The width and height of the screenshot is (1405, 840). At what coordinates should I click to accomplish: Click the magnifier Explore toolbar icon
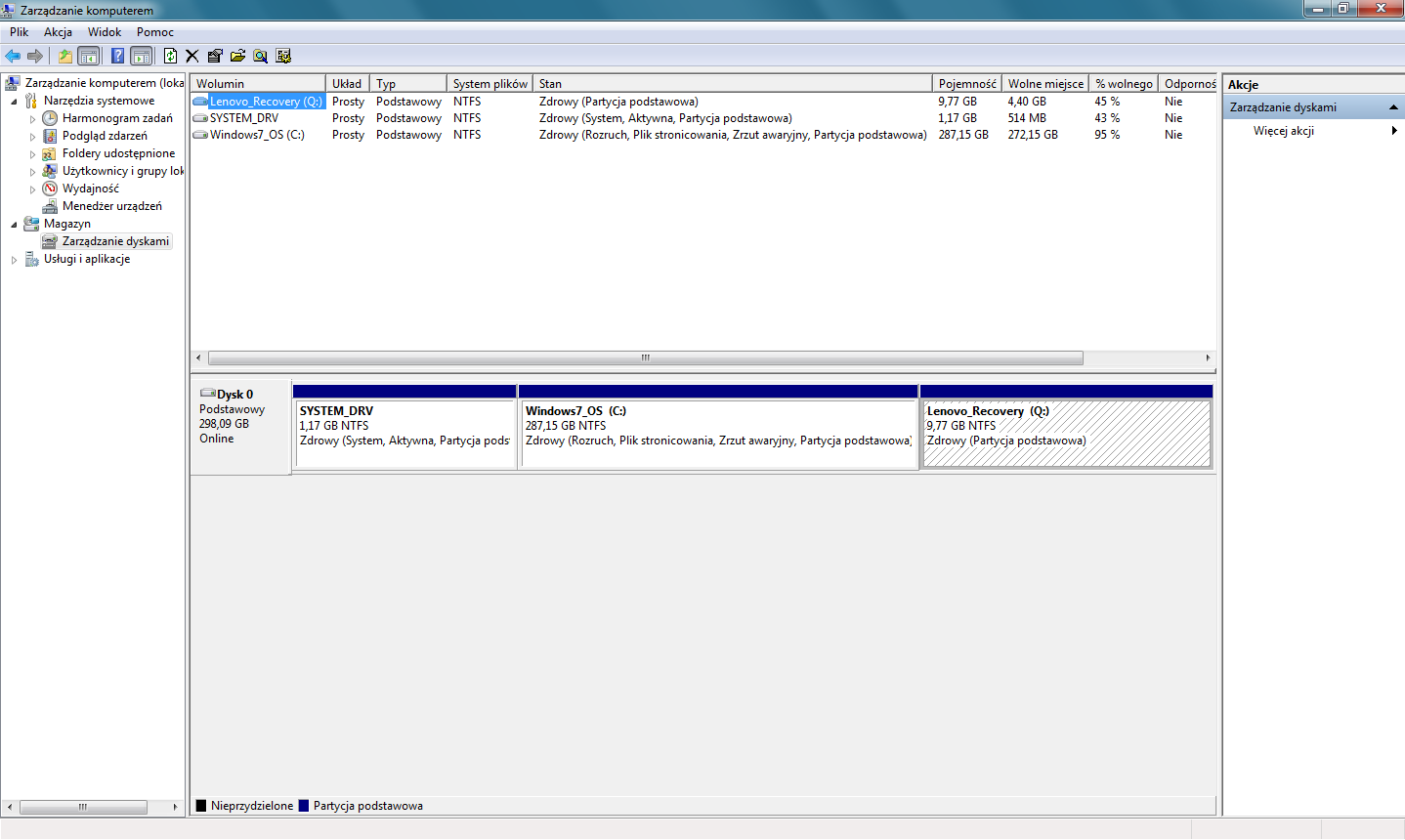260,56
